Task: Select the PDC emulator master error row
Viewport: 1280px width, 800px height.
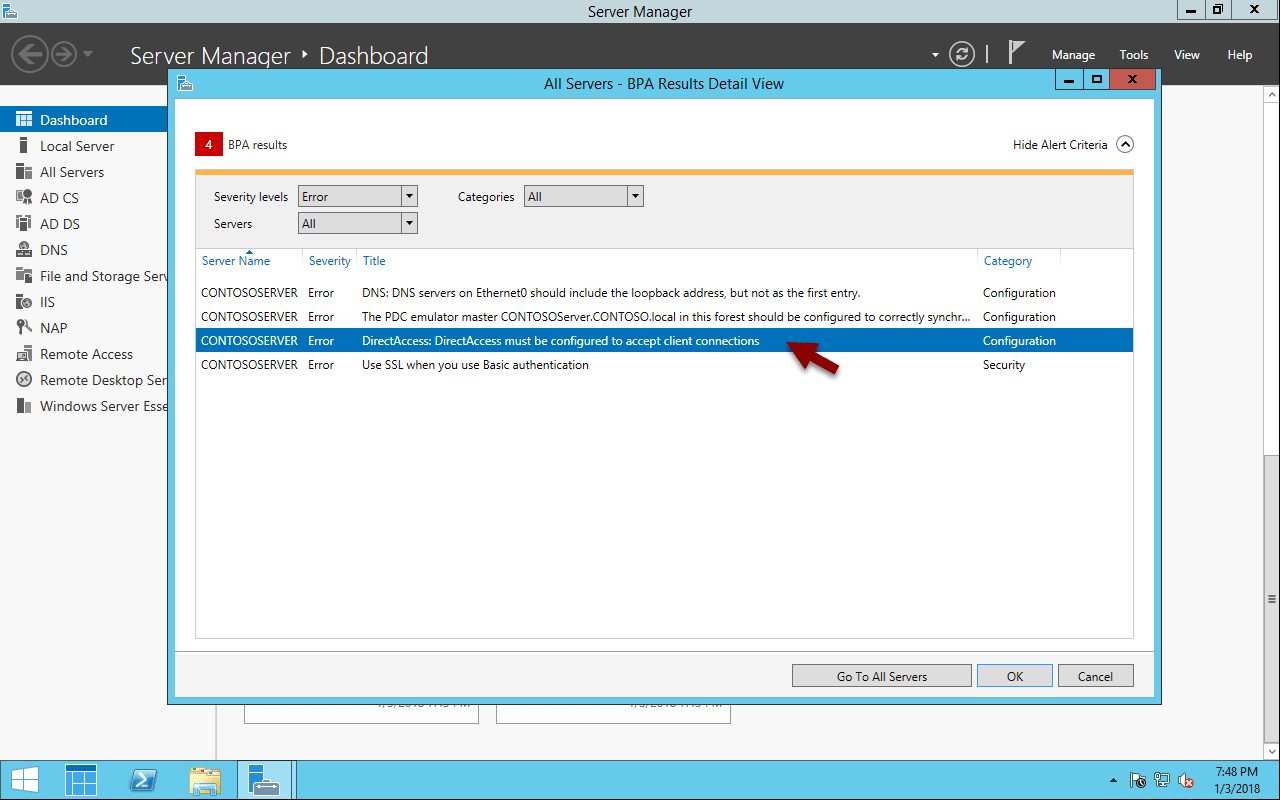Action: (x=664, y=317)
